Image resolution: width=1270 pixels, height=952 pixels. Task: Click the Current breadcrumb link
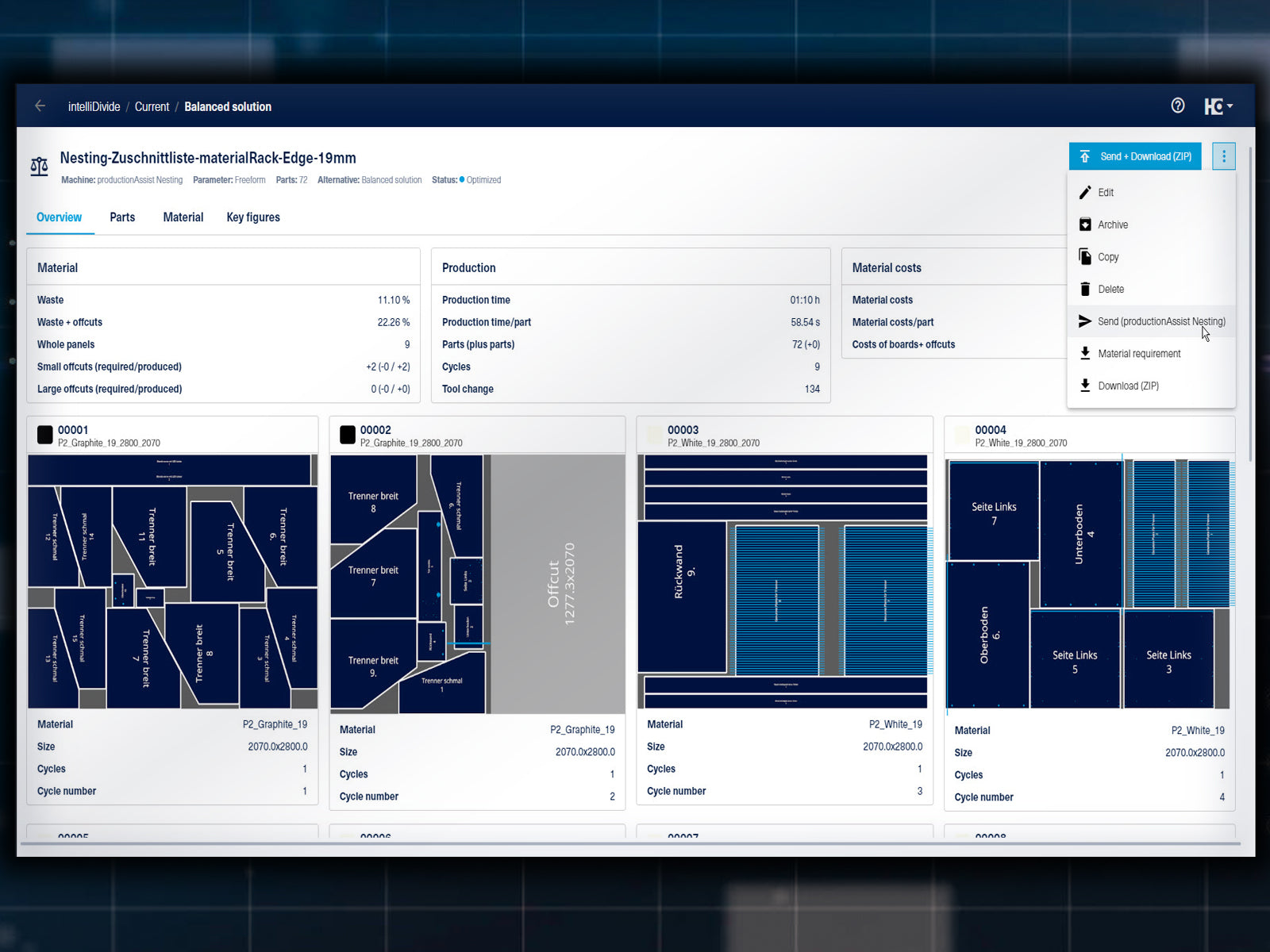tap(152, 107)
